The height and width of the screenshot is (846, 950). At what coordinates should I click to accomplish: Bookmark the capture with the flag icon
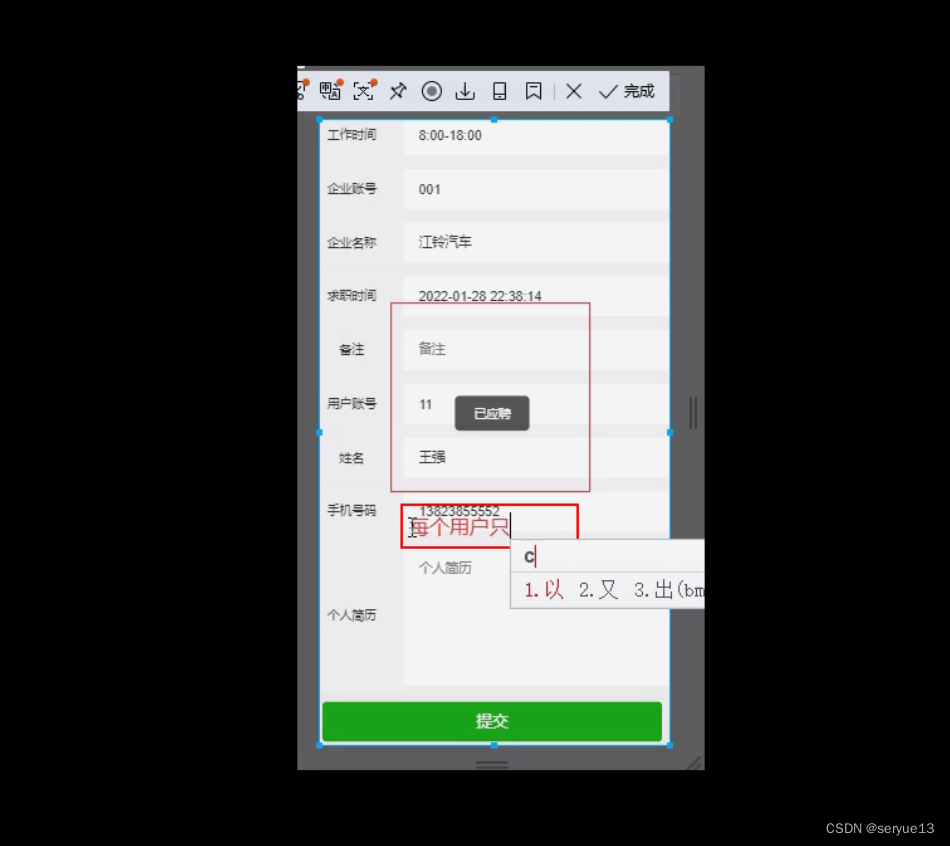pyautogui.click(x=533, y=91)
